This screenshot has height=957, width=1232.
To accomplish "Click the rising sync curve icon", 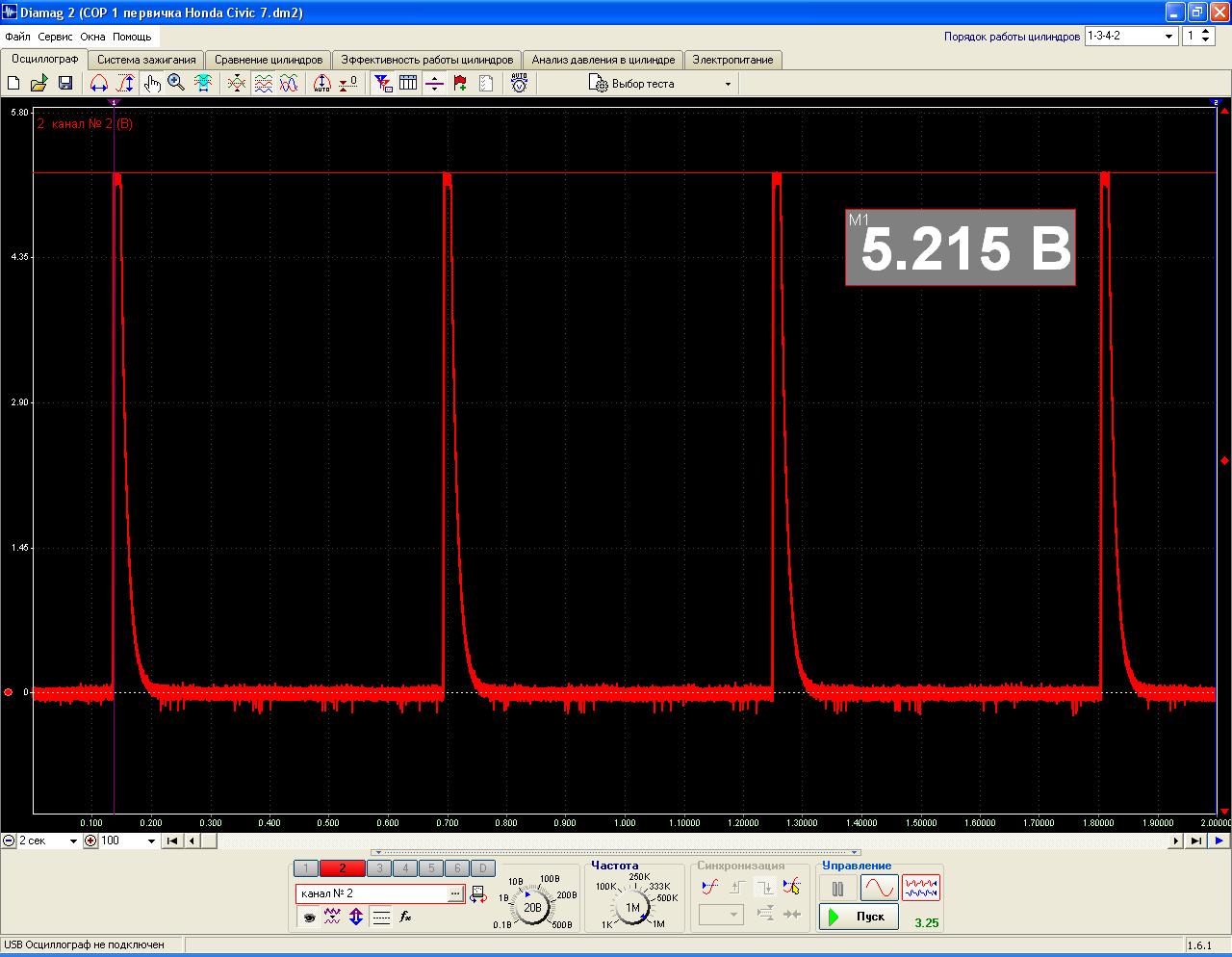I will [x=710, y=887].
